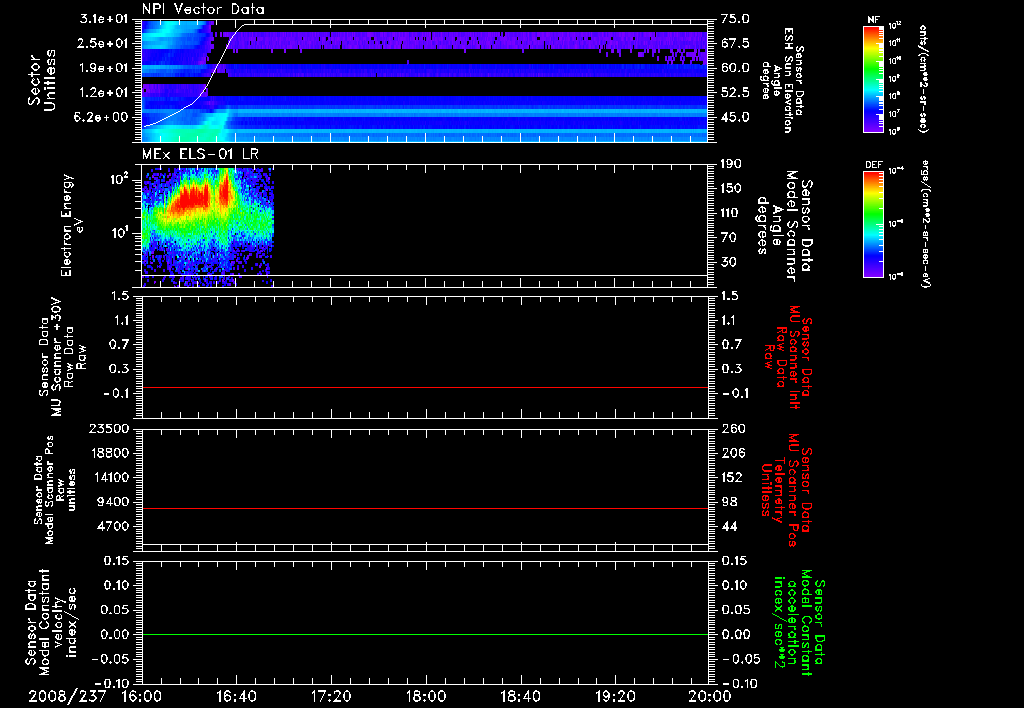Click the '3.1e+01' sector tick label

coord(104,18)
